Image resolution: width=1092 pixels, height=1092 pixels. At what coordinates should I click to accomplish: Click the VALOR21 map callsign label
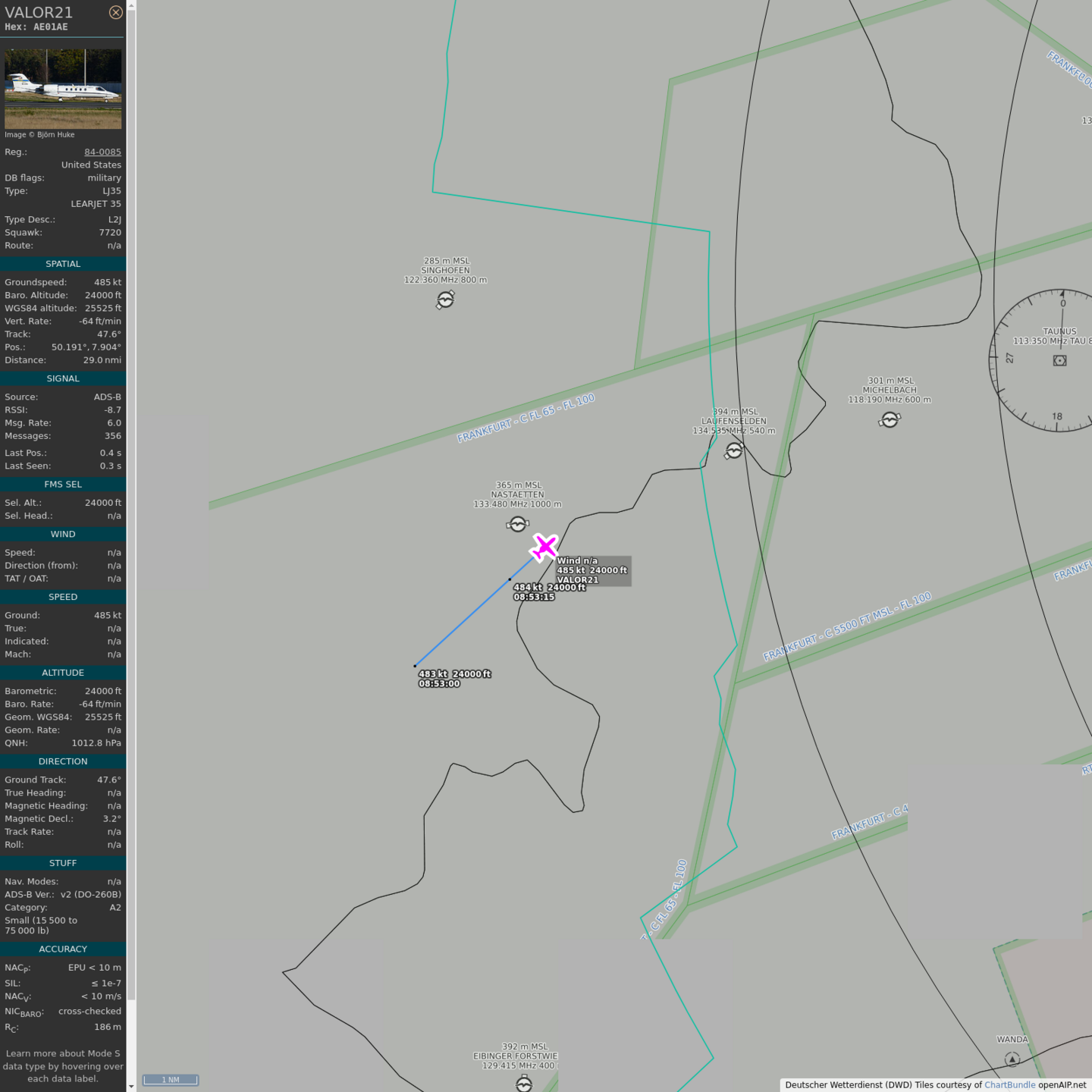(x=577, y=580)
